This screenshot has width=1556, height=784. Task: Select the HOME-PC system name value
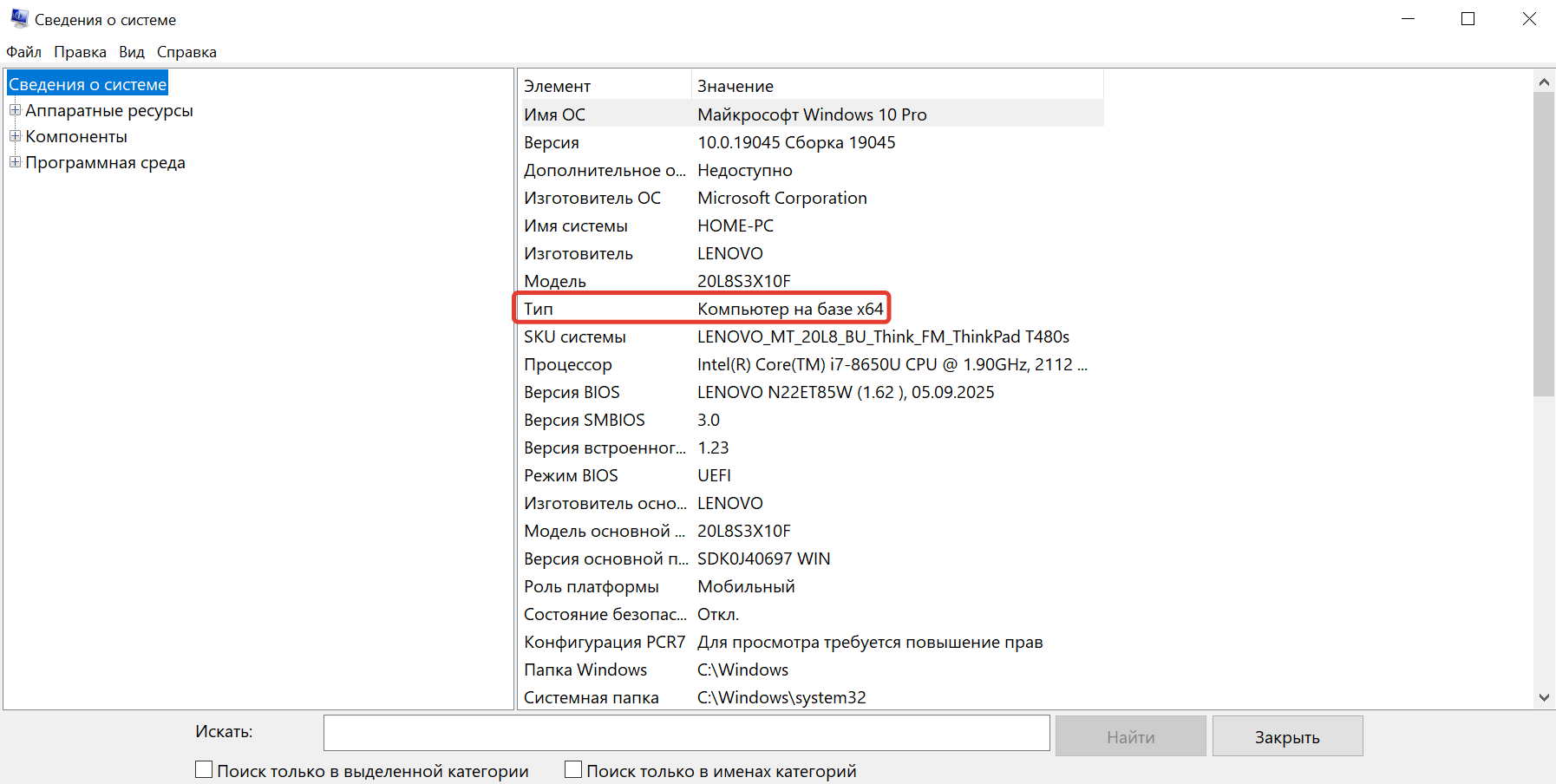click(735, 225)
